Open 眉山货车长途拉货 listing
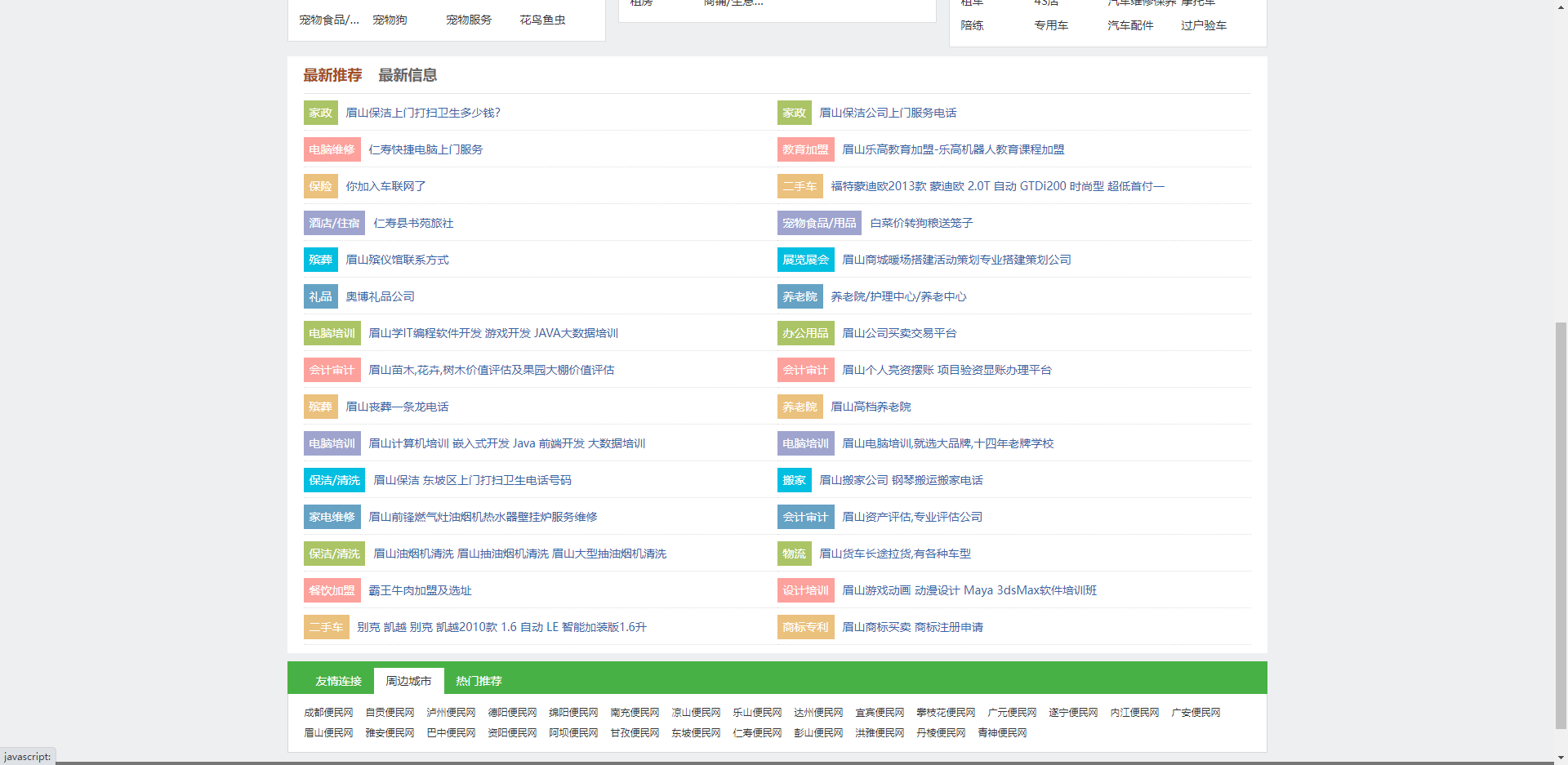The height and width of the screenshot is (765, 1568). [x=895, y=554]
